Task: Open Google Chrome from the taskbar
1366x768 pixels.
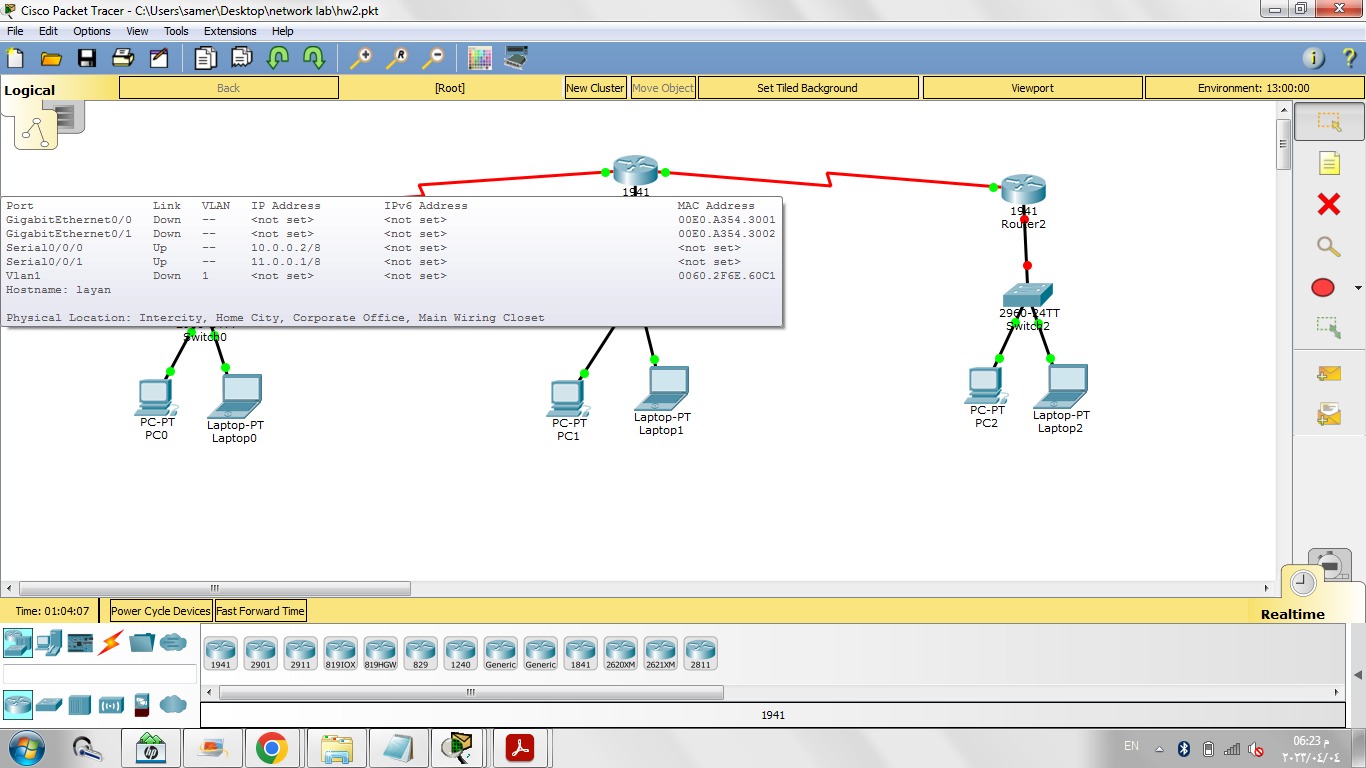Action: (272, 748)
